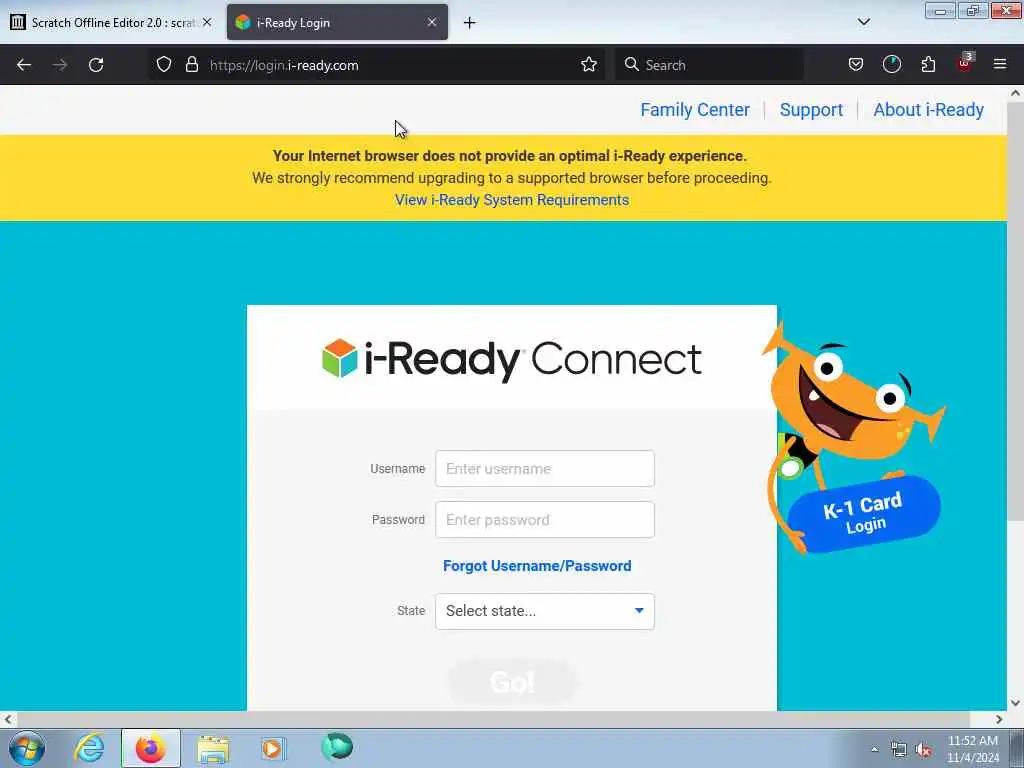
Task: Open the Family Center link
Action: [x=695, y=110]
